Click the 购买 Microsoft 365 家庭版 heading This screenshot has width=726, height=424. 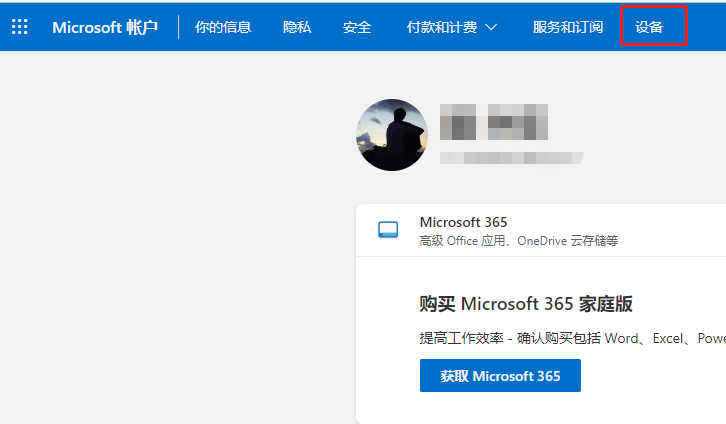click(525, 304)
